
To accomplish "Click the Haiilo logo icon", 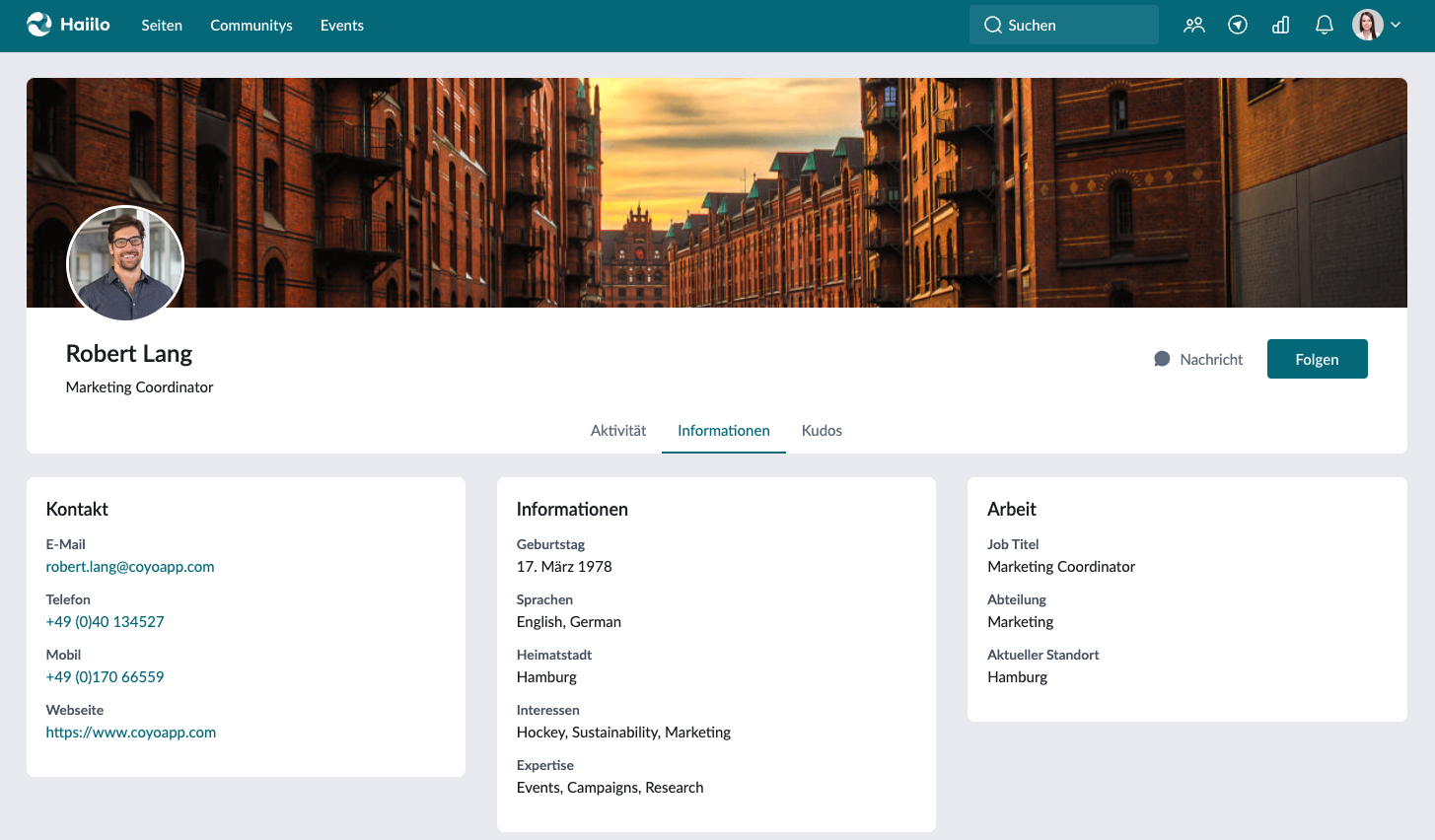I will [39, 25].
